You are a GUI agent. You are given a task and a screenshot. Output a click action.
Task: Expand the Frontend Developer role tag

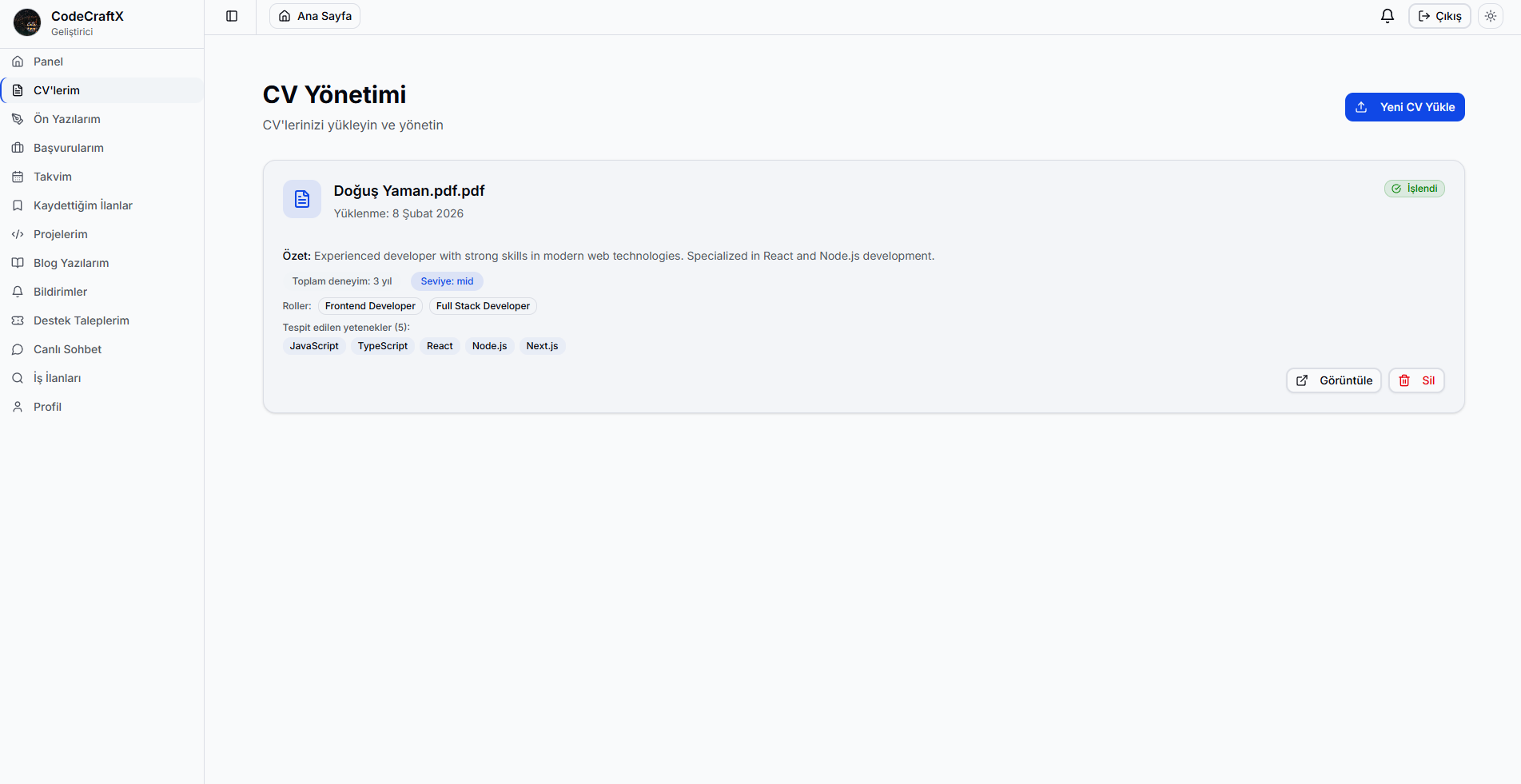(x=370, y=305)
